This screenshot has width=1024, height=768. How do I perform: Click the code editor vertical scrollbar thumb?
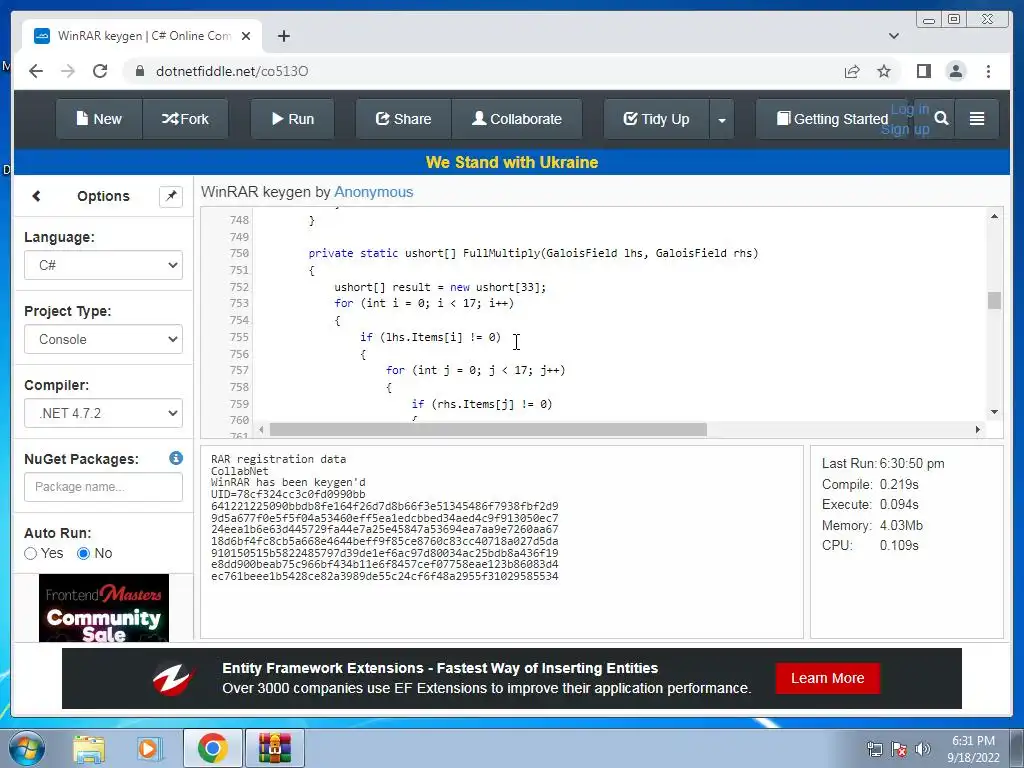pyautogui.click(x=994, y=300)
